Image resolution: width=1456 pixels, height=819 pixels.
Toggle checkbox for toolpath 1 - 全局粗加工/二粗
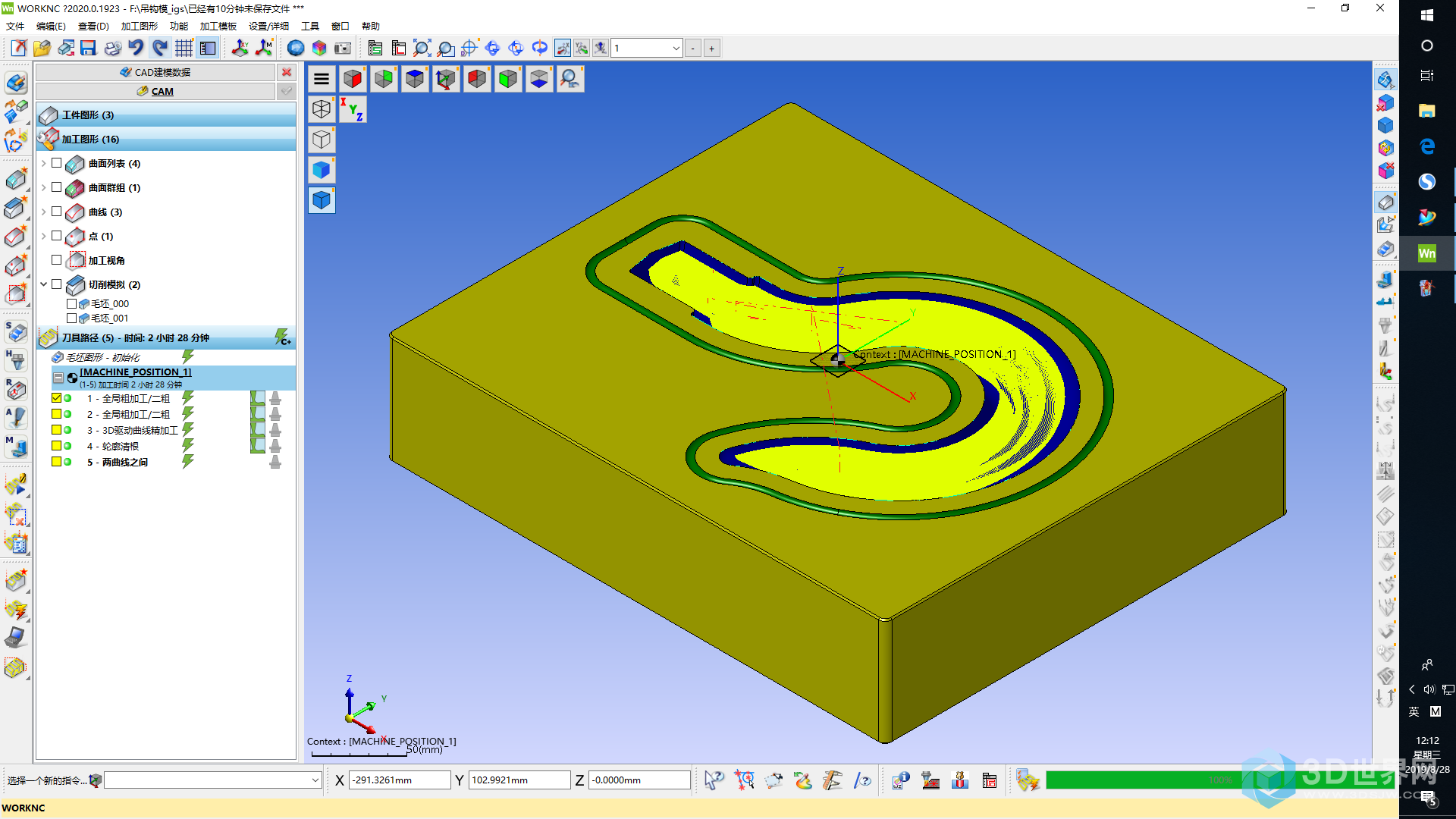click(57, 398)
